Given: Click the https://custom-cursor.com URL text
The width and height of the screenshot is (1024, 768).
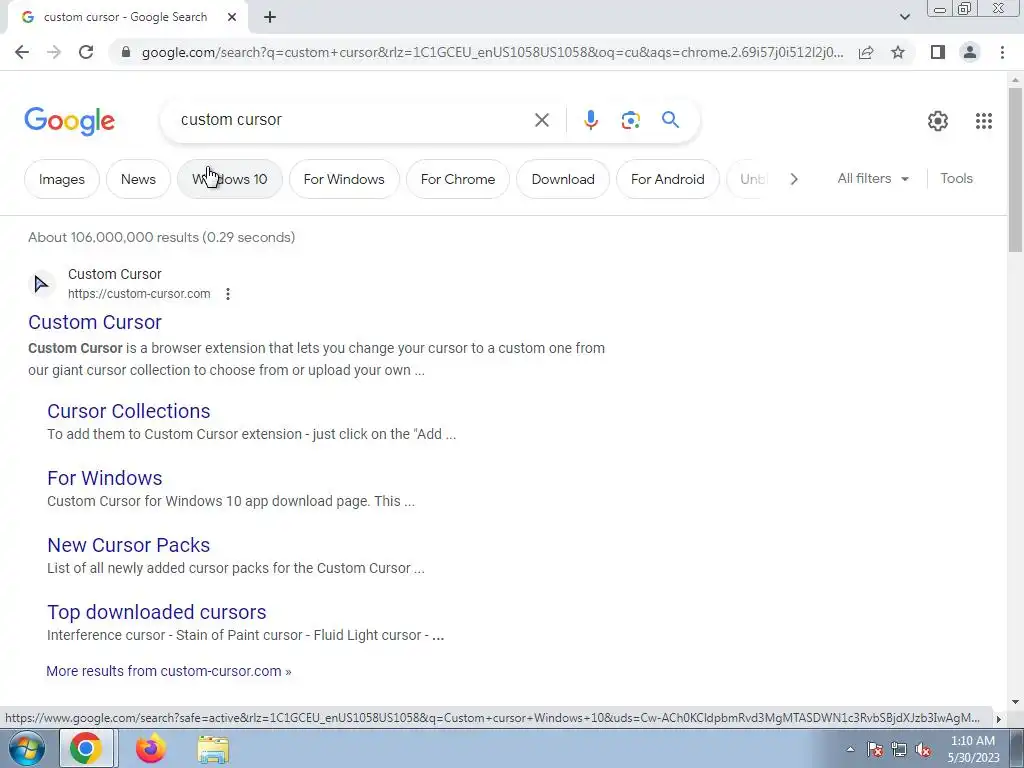Looking at the screenshot, I should click(x=139, y=294).
